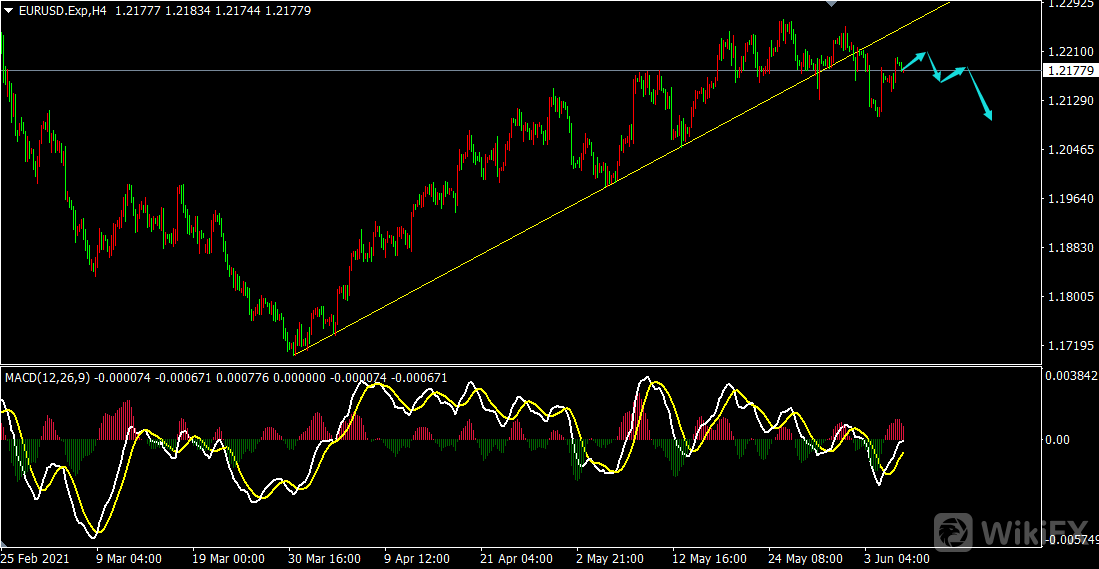Viewport: 1099px width, 569px height.
Task: Click the 1.22925 price axis label
Action: (1067, 4)
